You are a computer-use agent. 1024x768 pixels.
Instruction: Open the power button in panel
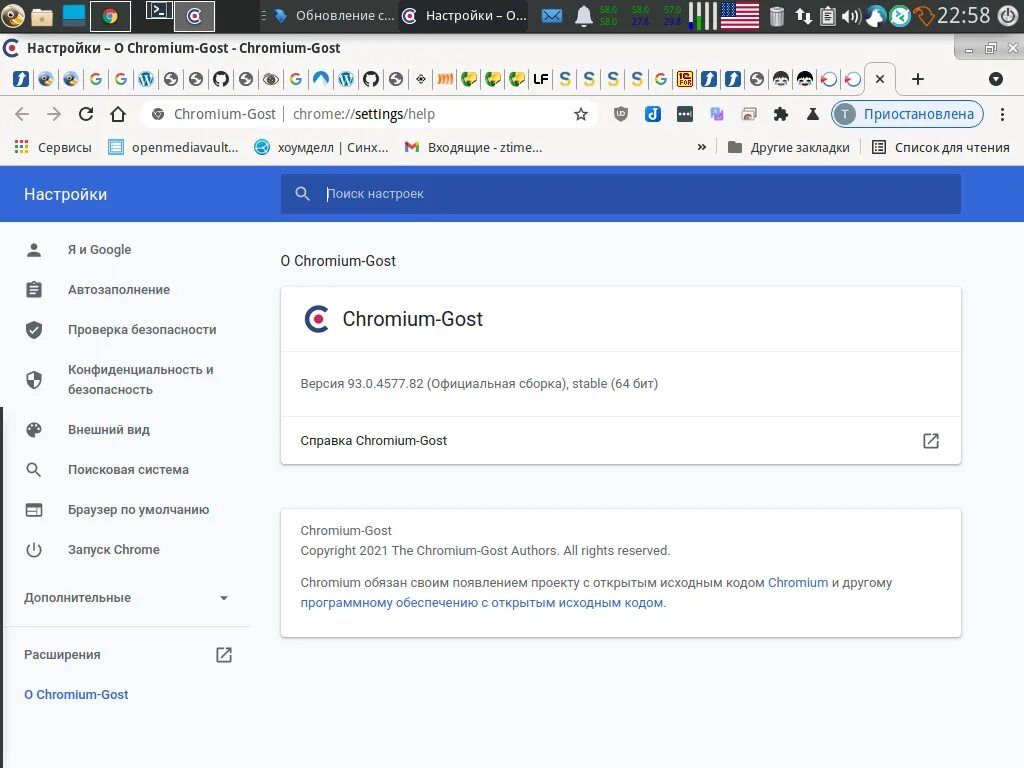click(x=1008, y=16)
